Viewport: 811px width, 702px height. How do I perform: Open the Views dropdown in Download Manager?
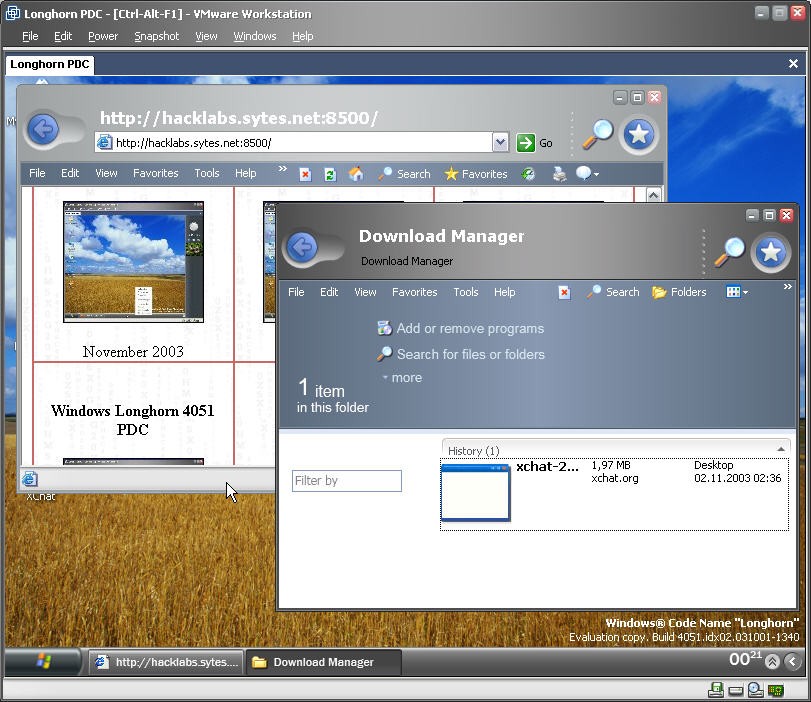737,292
